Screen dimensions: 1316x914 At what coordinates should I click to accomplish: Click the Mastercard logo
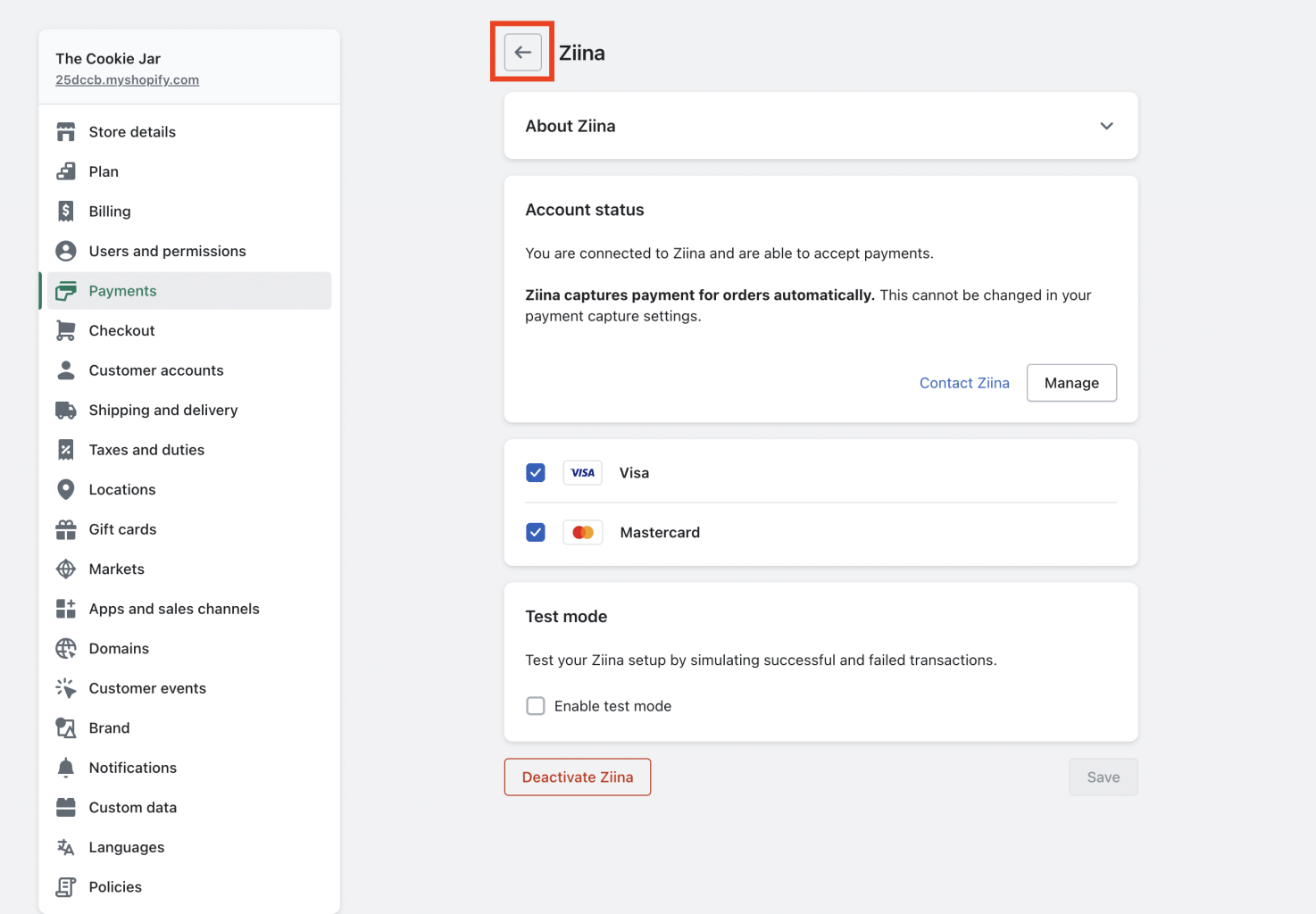582,532
